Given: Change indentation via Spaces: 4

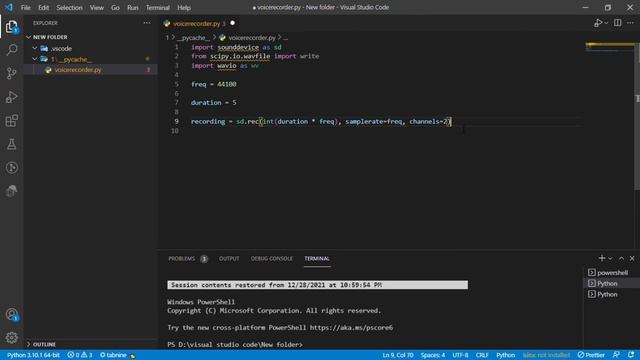Looking at the screenshot, I should tap(433, 355).
